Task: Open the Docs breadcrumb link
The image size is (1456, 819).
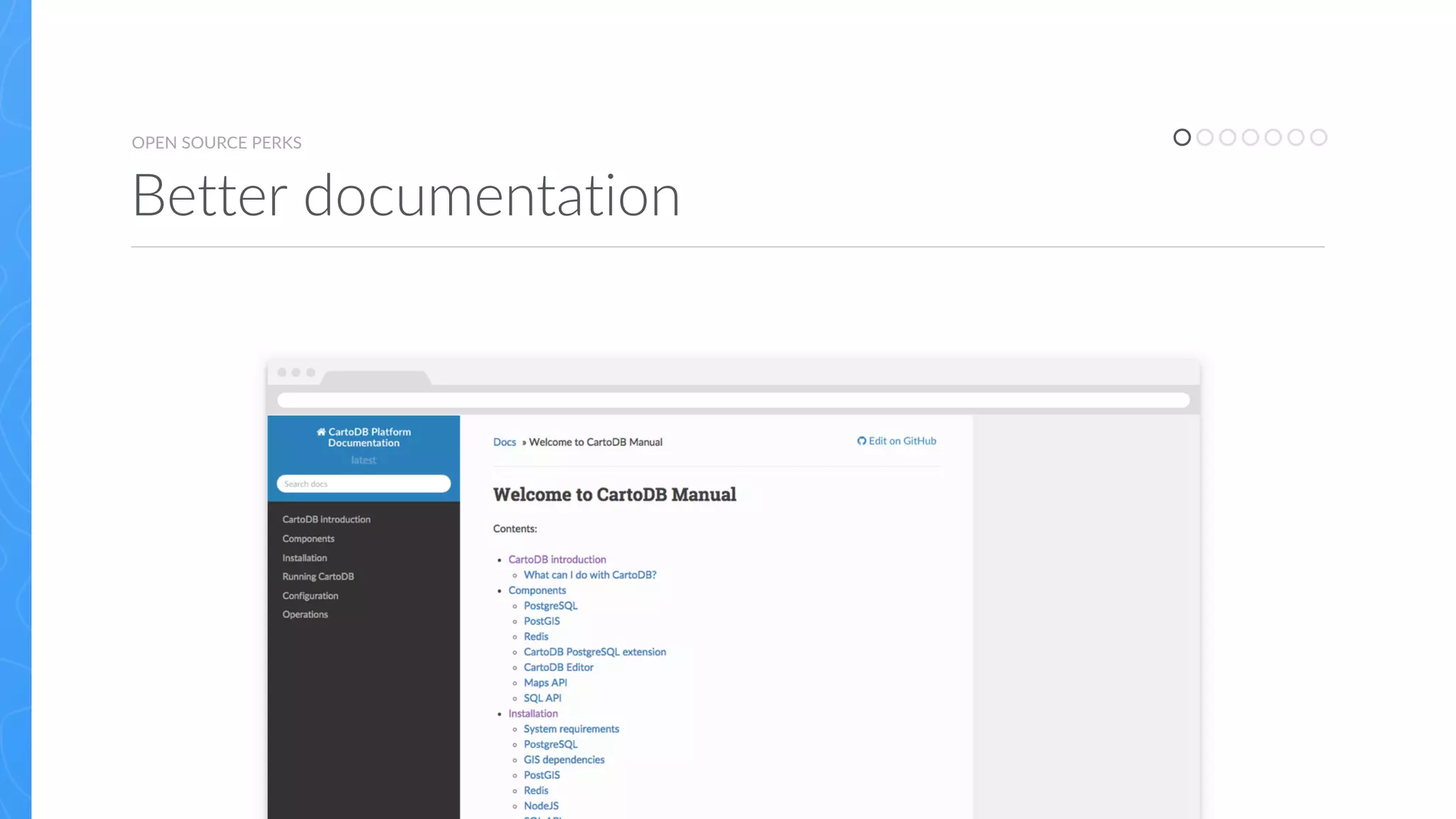Action: tap(505, 442)
